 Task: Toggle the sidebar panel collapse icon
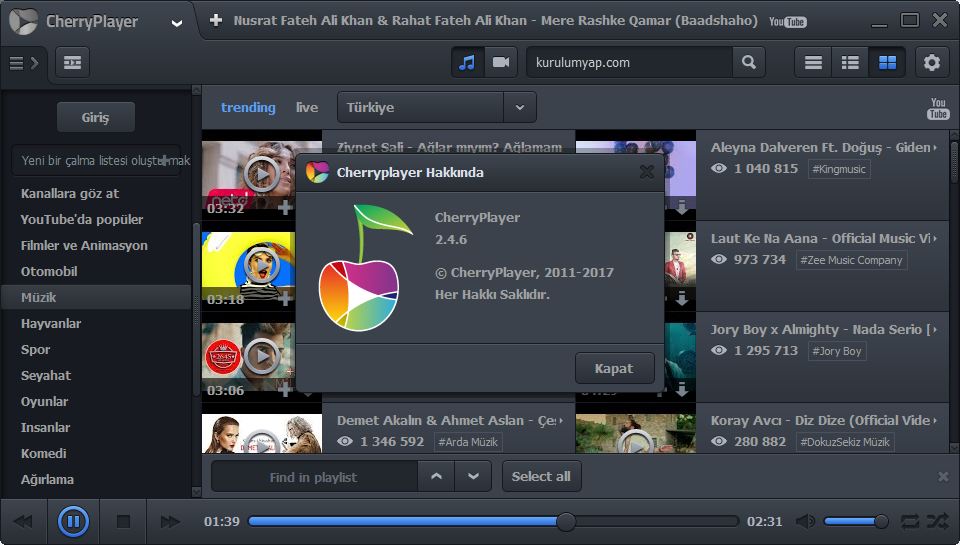pyautogui.click(x=24, y=62)
